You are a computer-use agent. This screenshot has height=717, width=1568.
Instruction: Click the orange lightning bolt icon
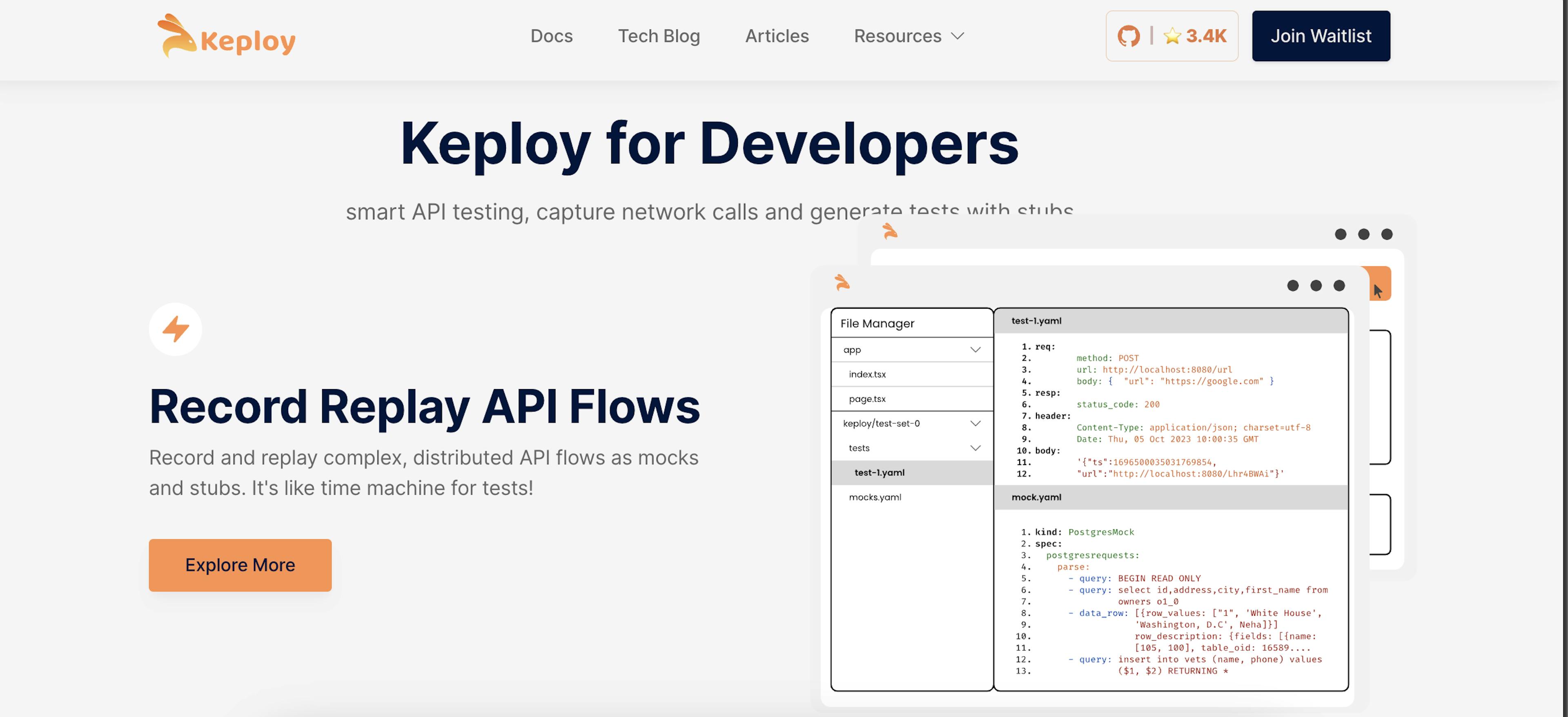pos(175,329)
